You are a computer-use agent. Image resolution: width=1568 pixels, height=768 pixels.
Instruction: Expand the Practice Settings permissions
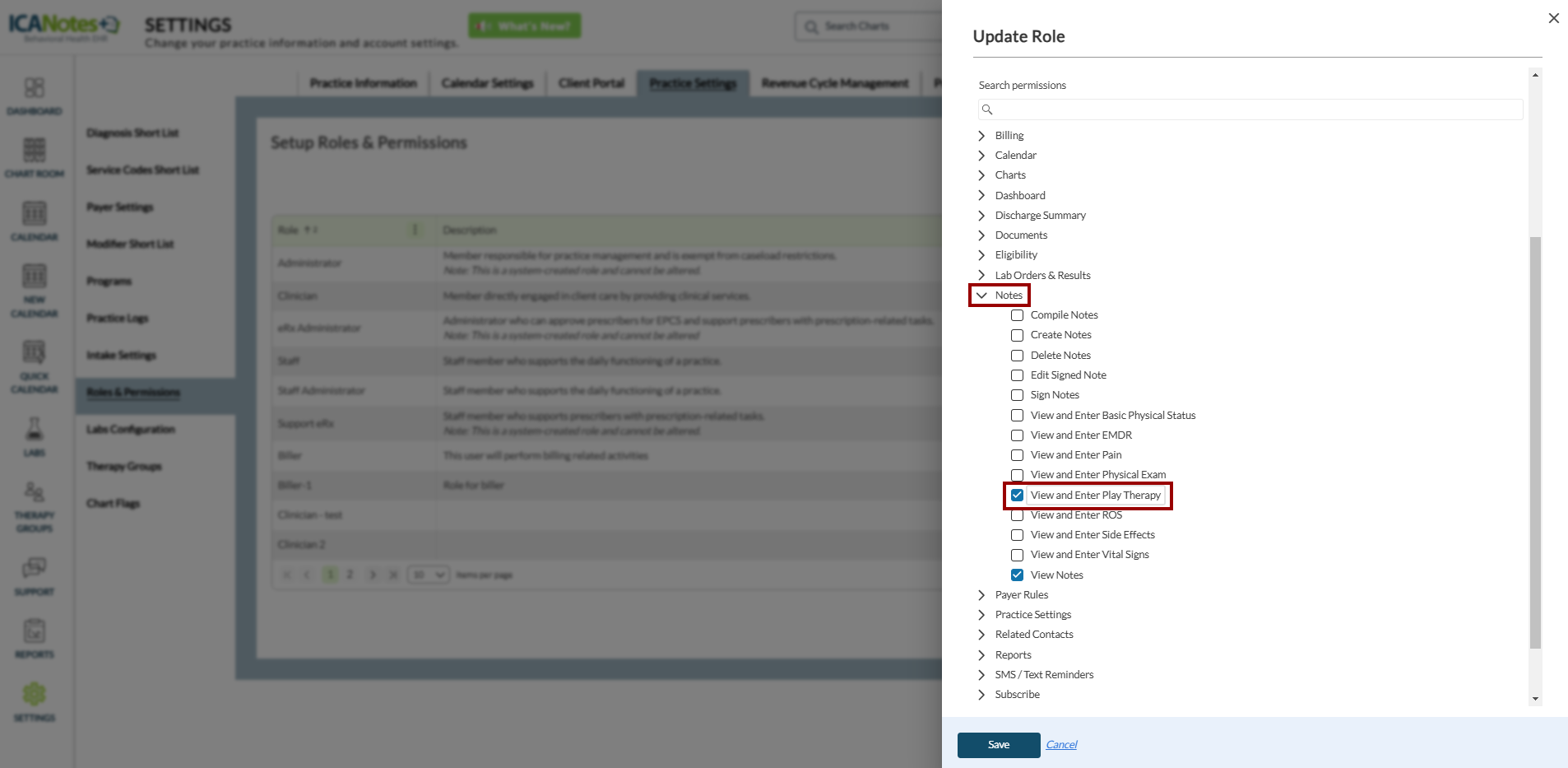pos(981,615)
